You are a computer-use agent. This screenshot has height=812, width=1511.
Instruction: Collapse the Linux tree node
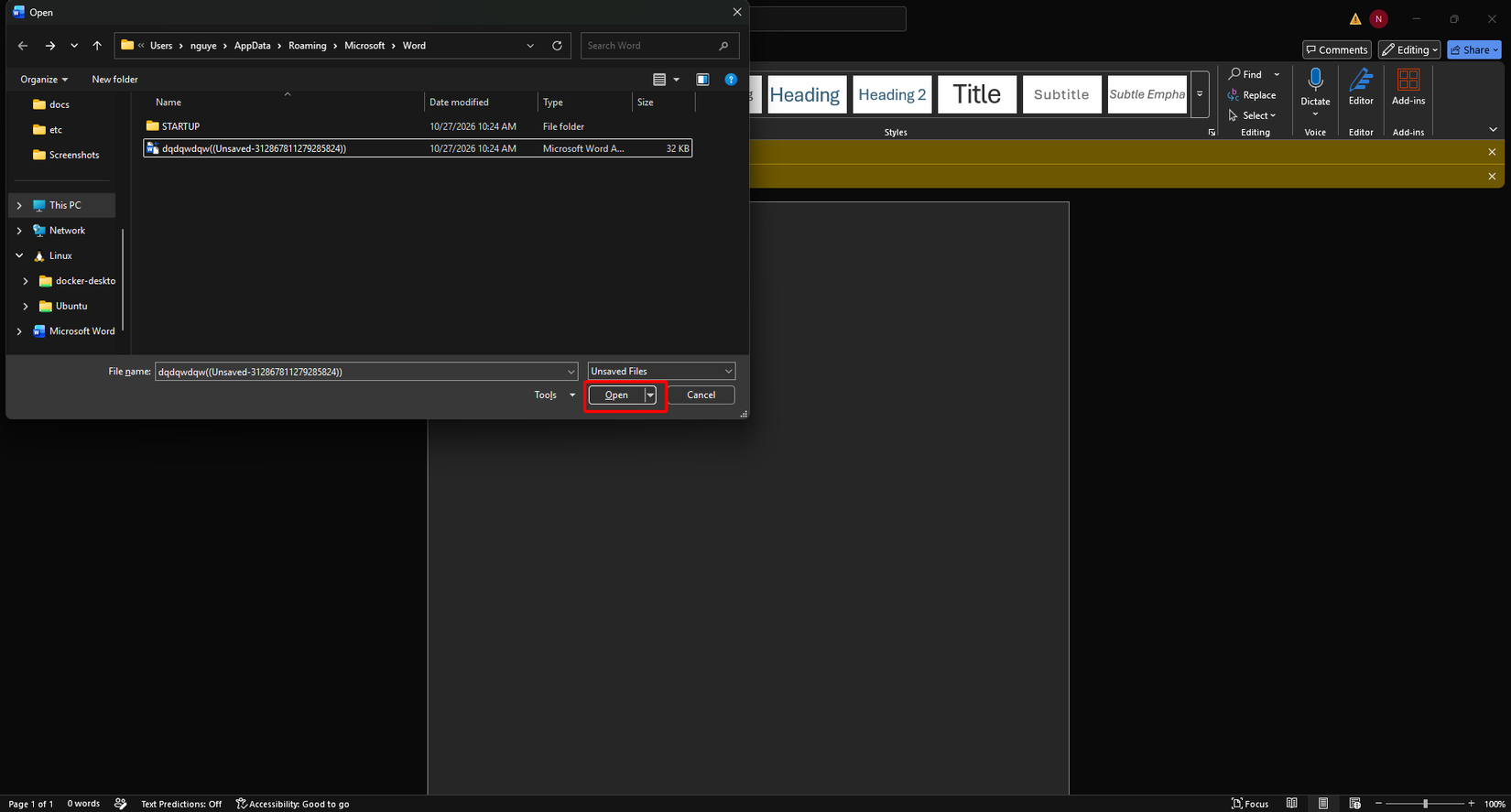(x=19, y=256)
